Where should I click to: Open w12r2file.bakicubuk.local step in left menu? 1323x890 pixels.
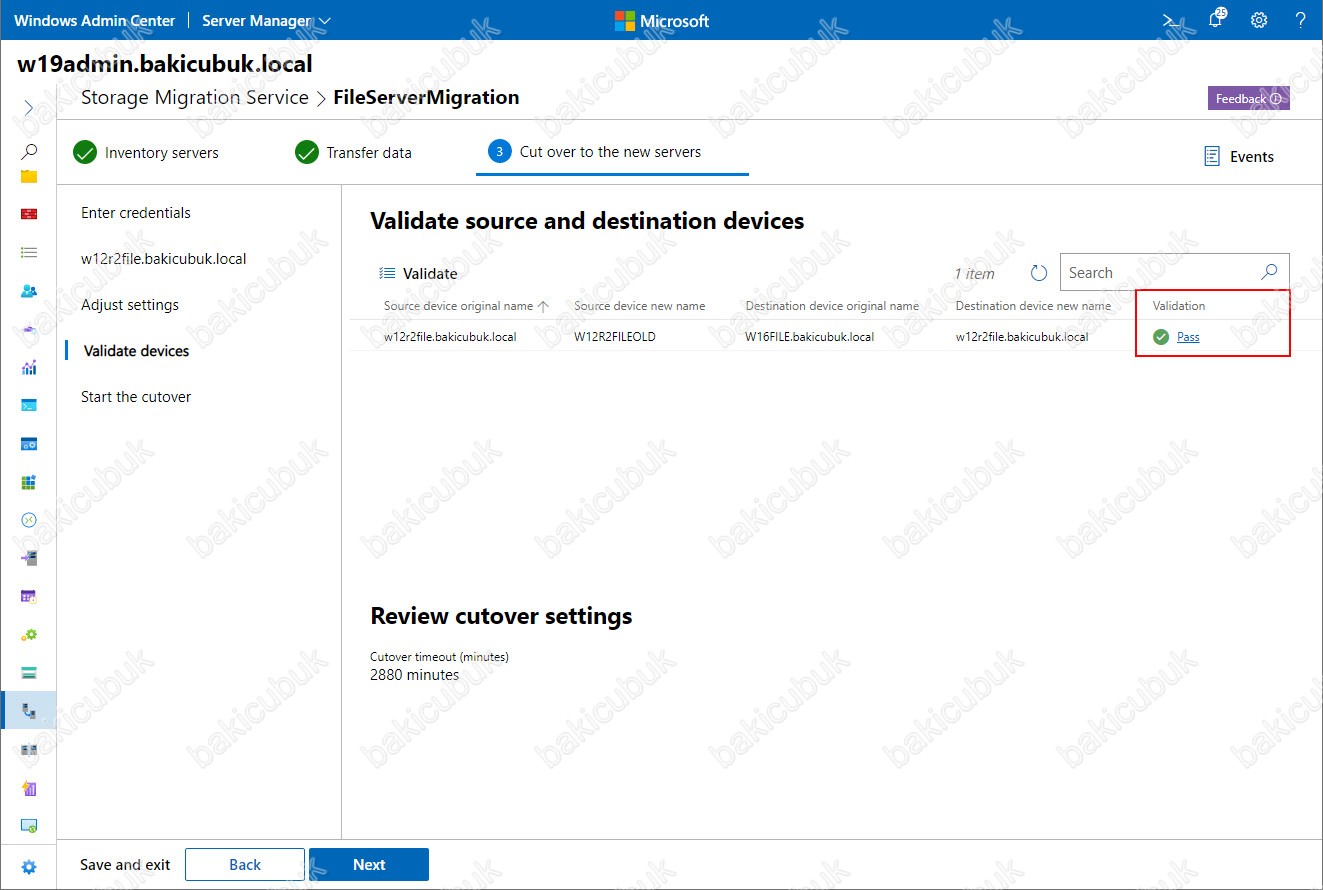coord(164,259)
